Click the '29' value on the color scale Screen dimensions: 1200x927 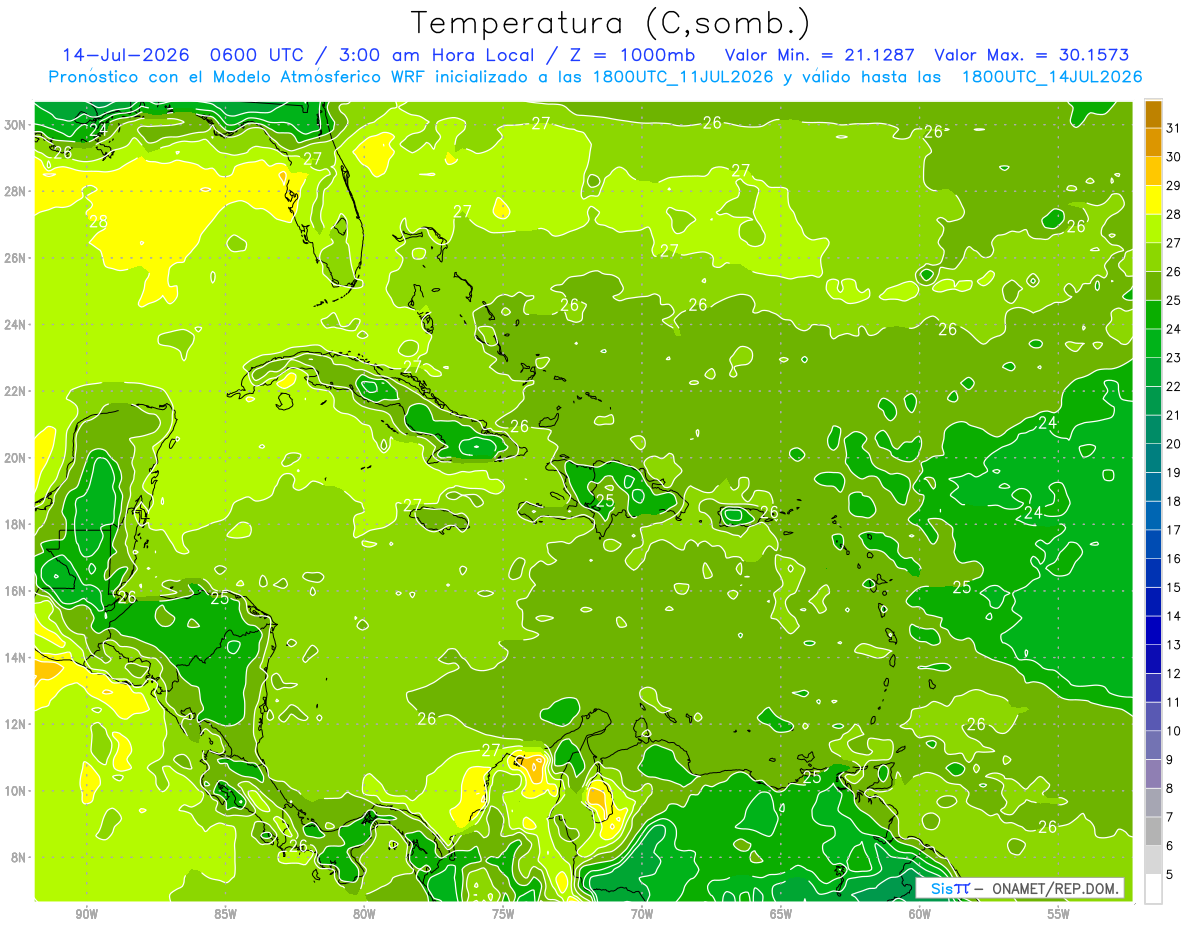pyautogui.click(x=1174, y=186)
